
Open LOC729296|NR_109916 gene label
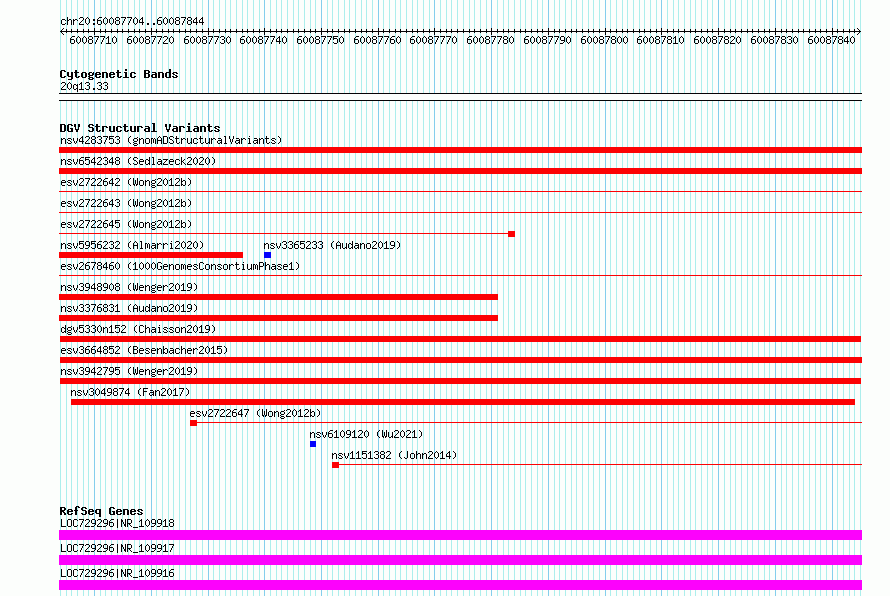click(x=117, y=573)
